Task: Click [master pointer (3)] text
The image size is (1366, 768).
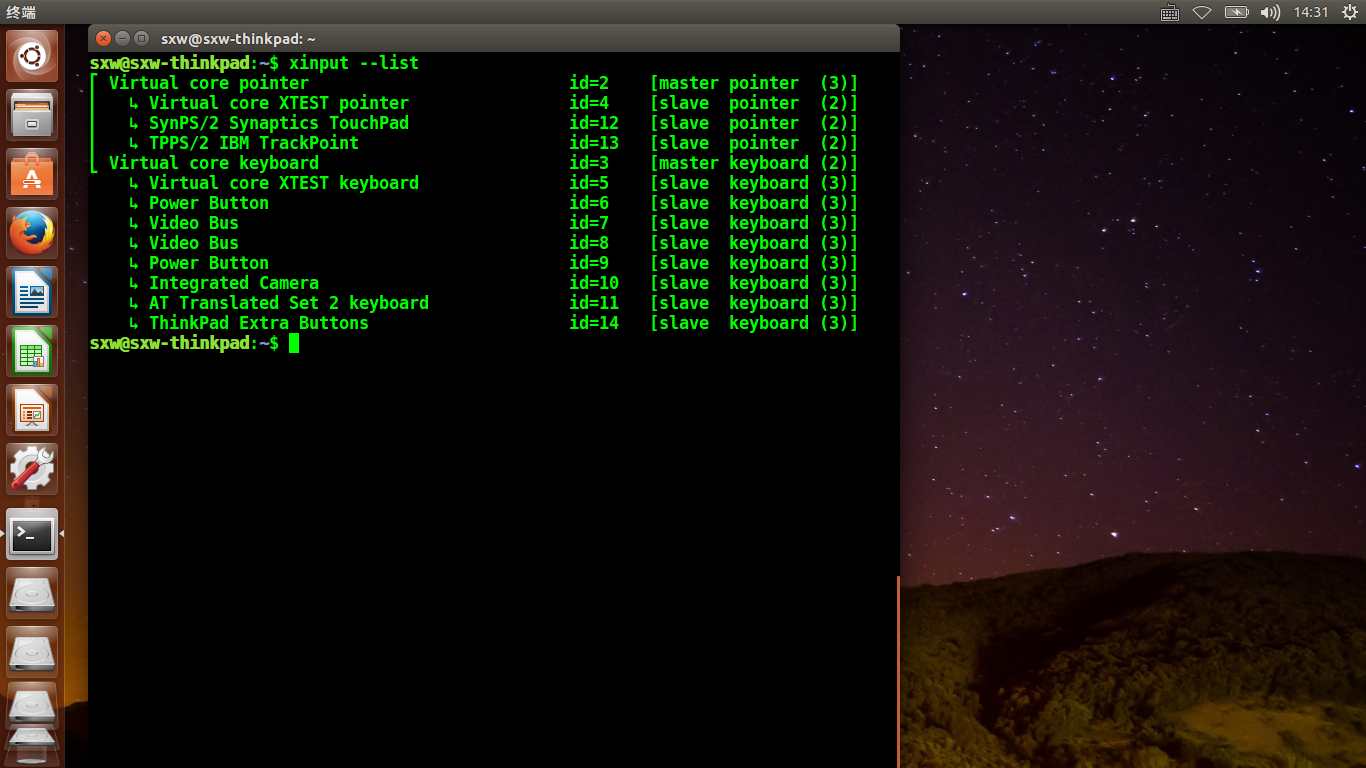Action: pyautogui.click(x=754, y=83)
